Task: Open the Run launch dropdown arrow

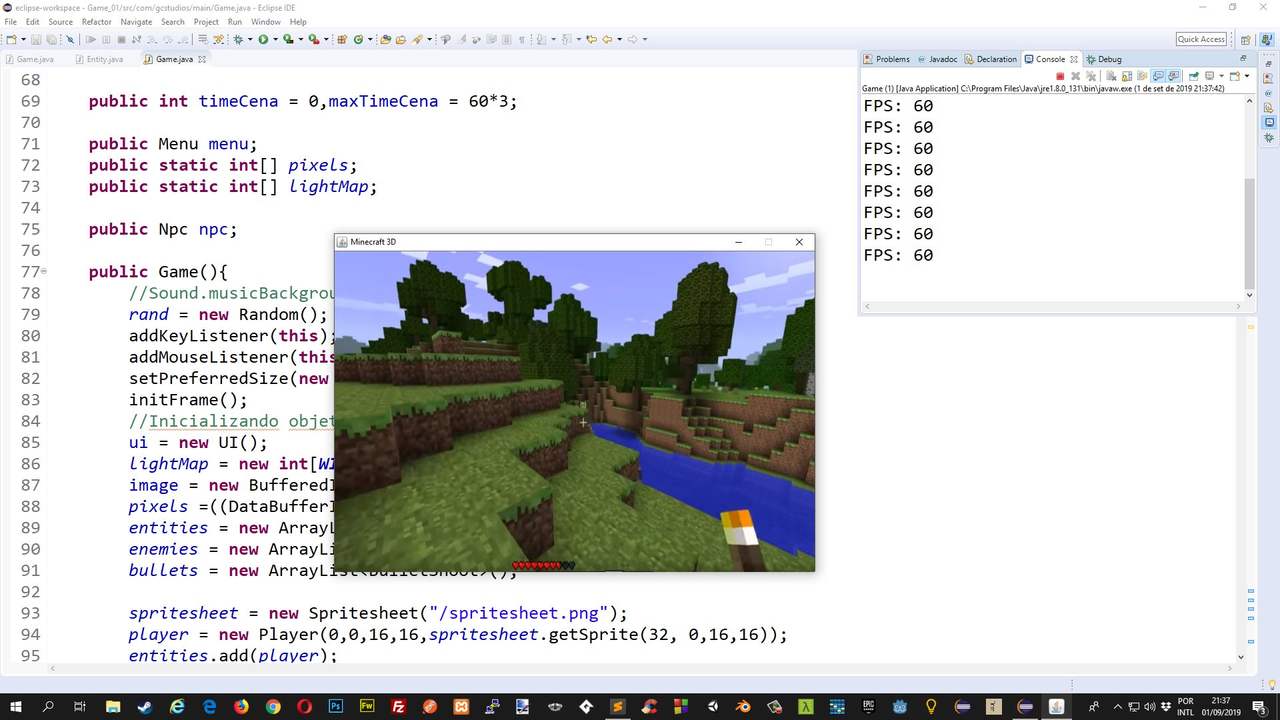Action: click(x=275, y=40)
